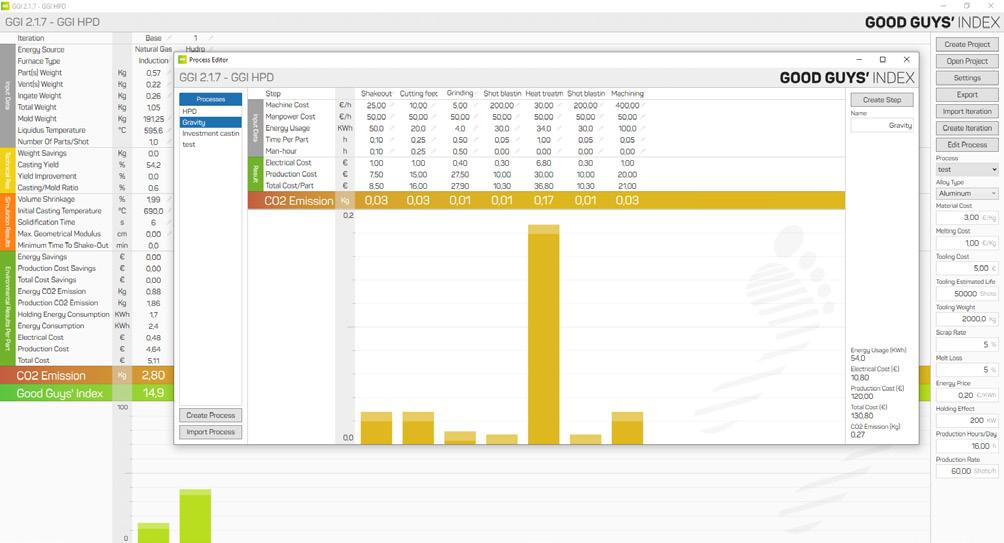Click the Create Project button
This screenshot has width=1004, height=543.
coord(967,44)
